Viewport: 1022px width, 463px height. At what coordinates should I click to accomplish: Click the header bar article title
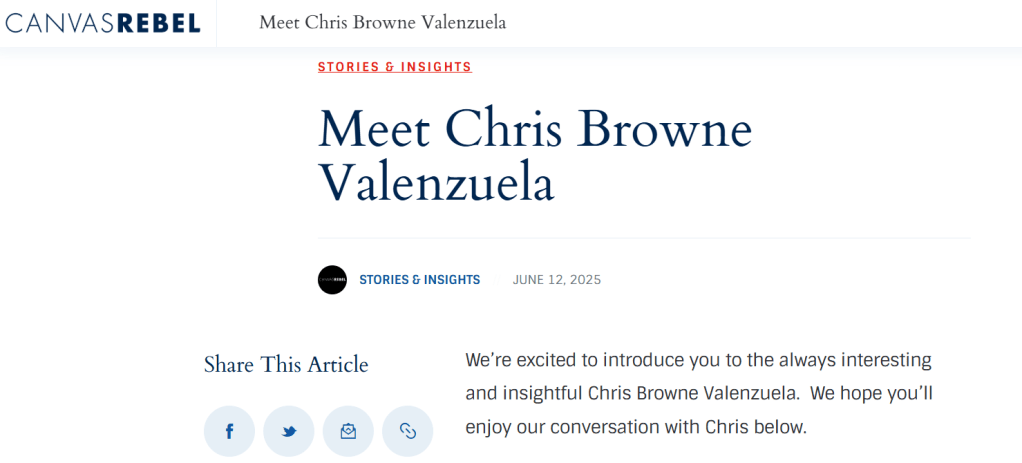click(382, 22)
